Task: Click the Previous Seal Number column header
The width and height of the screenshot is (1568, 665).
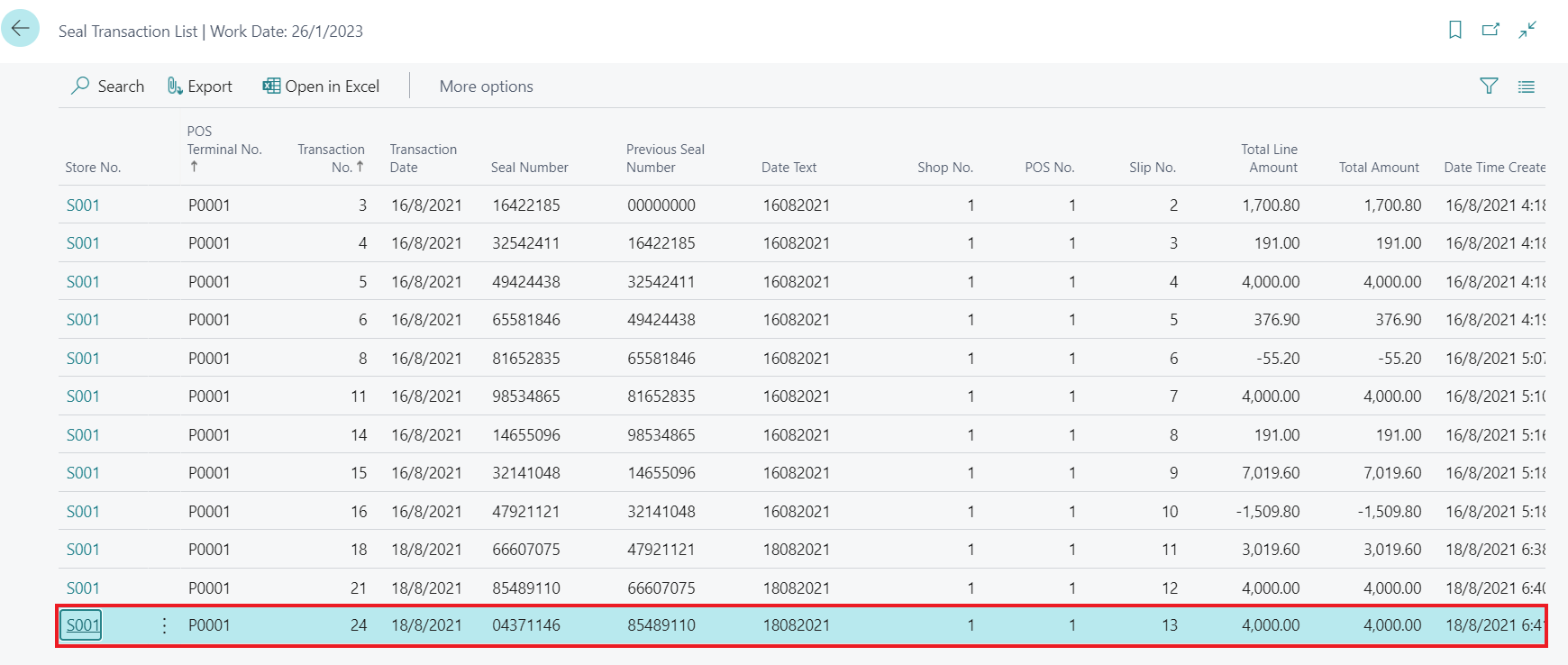Action: coord(665,159)
